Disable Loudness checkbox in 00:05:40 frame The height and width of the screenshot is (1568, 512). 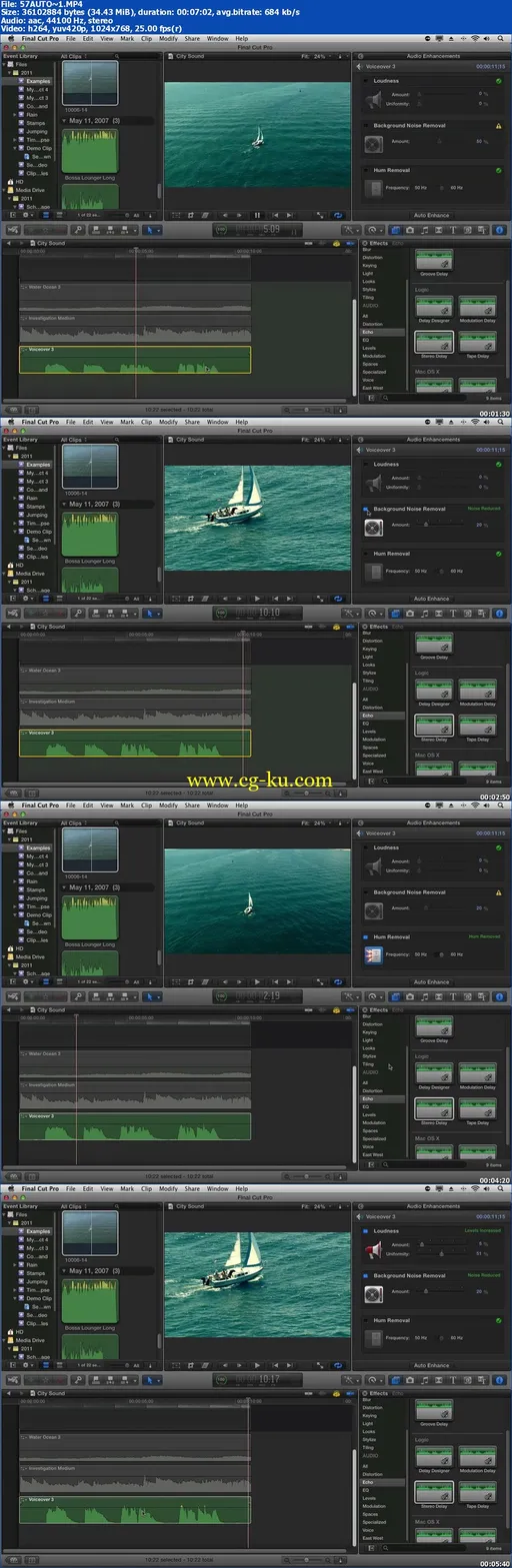(x=366, y=1231)
